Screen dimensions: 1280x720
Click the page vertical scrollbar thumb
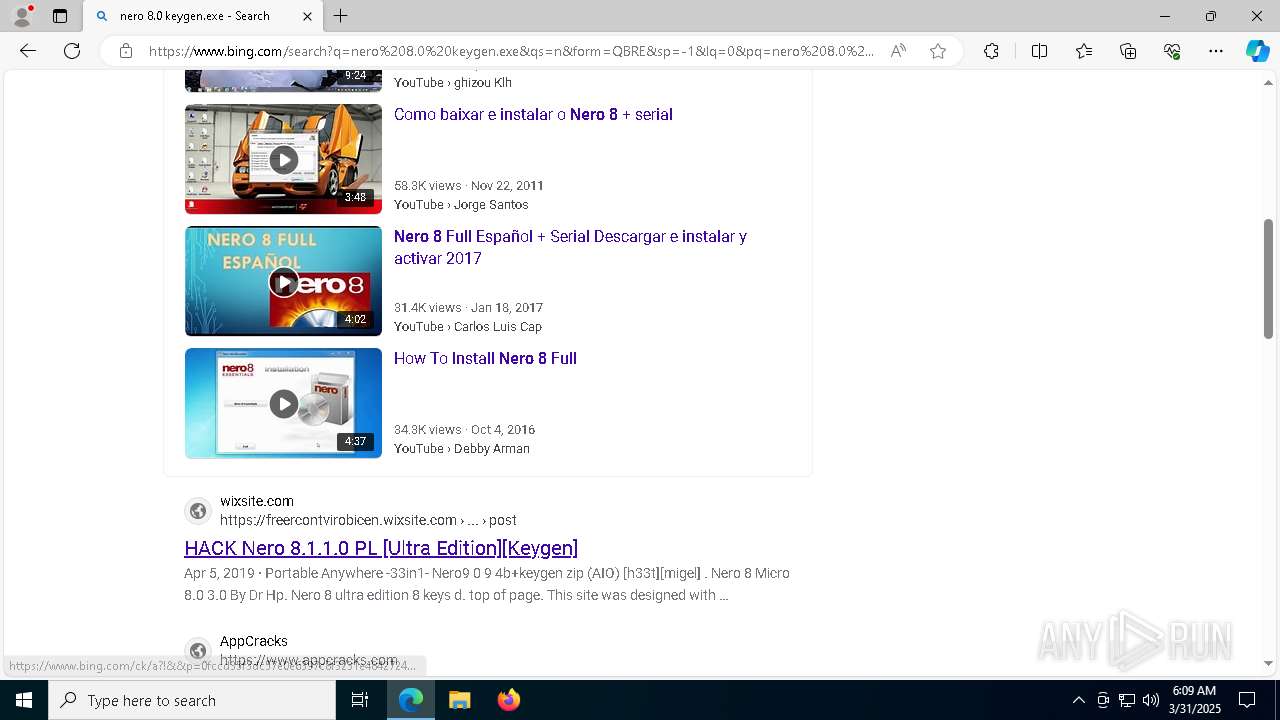point(1268,279)
